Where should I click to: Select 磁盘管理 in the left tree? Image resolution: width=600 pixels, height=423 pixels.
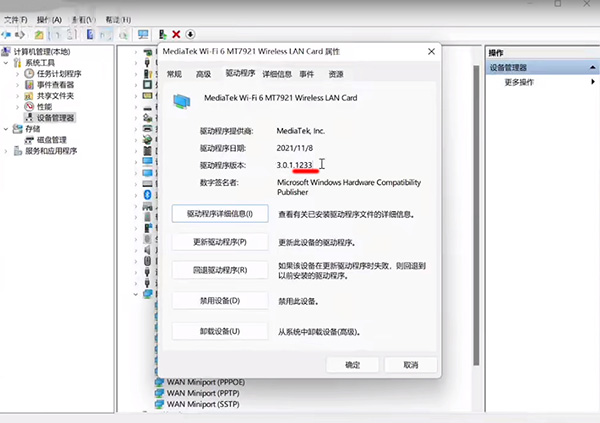point(51,140)
